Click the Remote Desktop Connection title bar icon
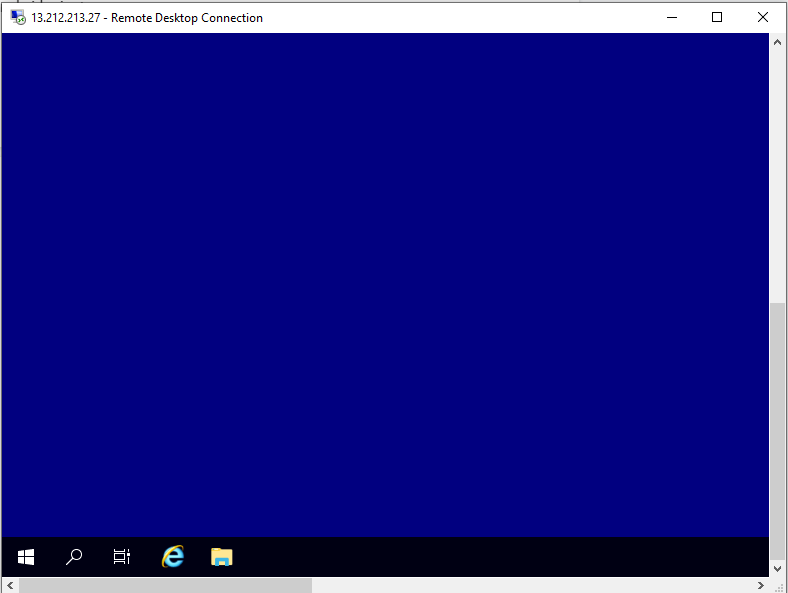Image resolution: width=788 pixels, height=593 pixels. (x=18, y=18)
